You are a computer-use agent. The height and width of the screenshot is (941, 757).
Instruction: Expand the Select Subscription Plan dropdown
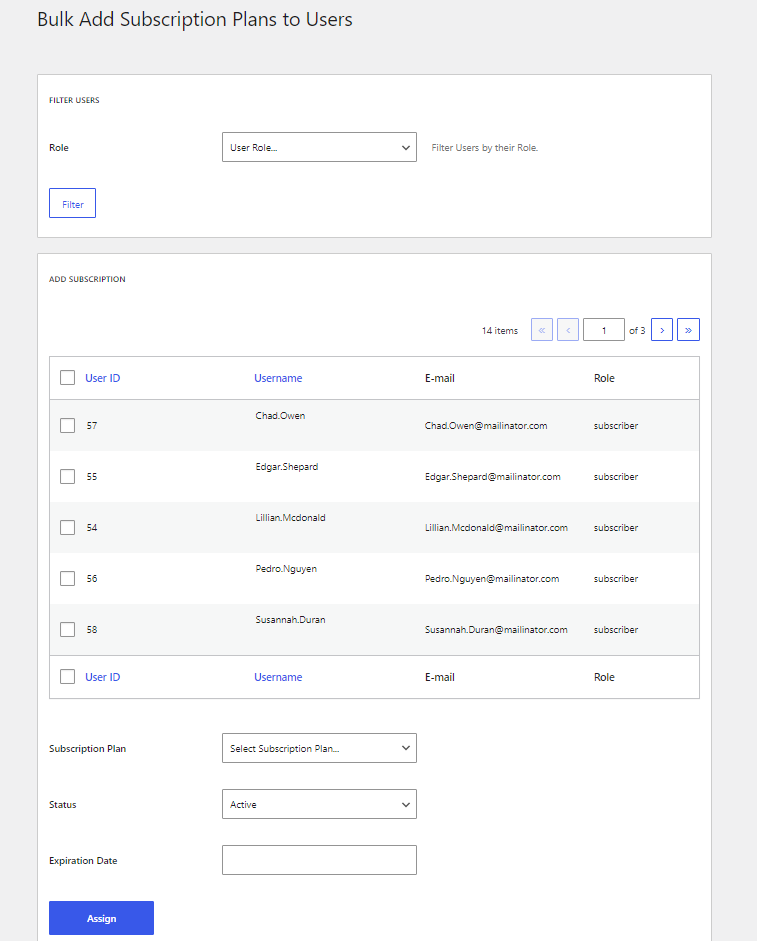click(x=319, y=748)
